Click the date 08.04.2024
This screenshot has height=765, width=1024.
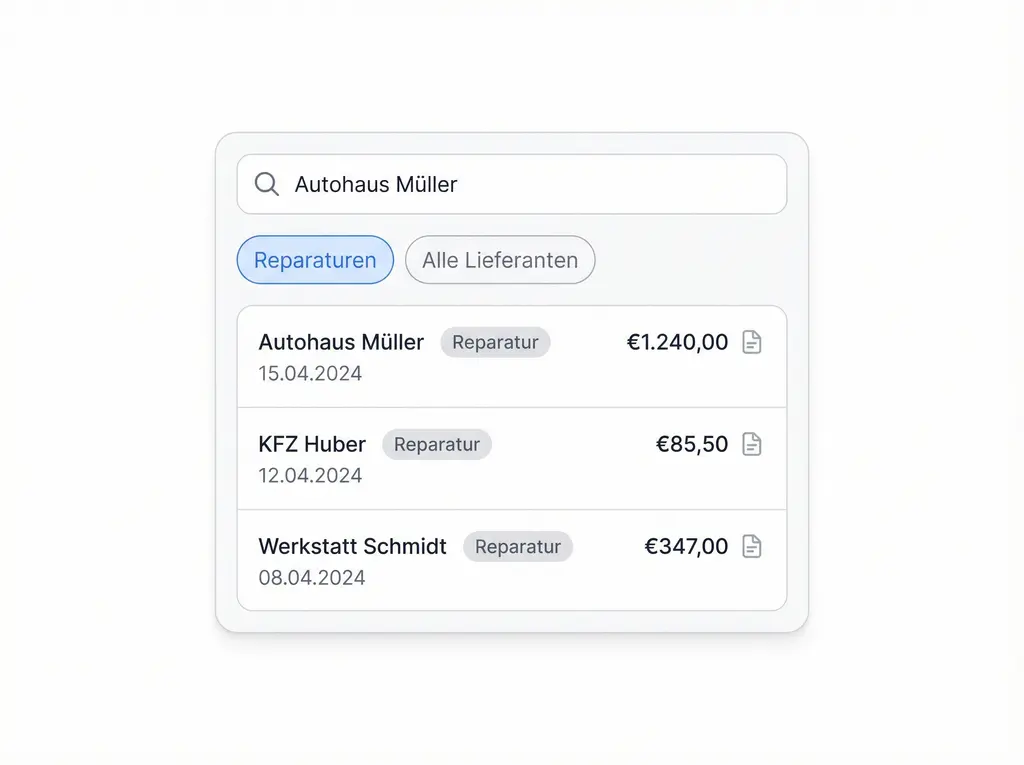pos(313,577)
